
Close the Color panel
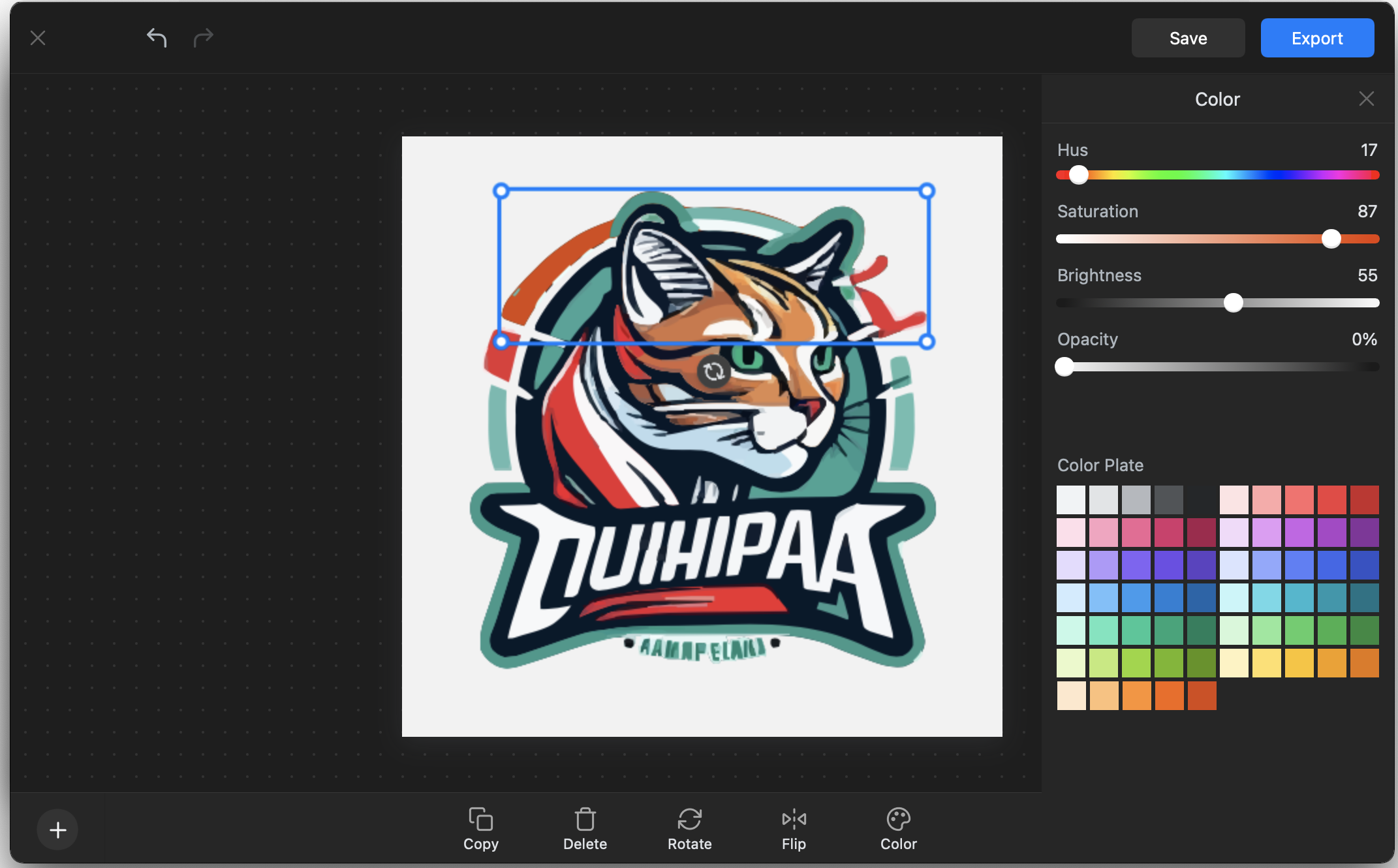1366,99
